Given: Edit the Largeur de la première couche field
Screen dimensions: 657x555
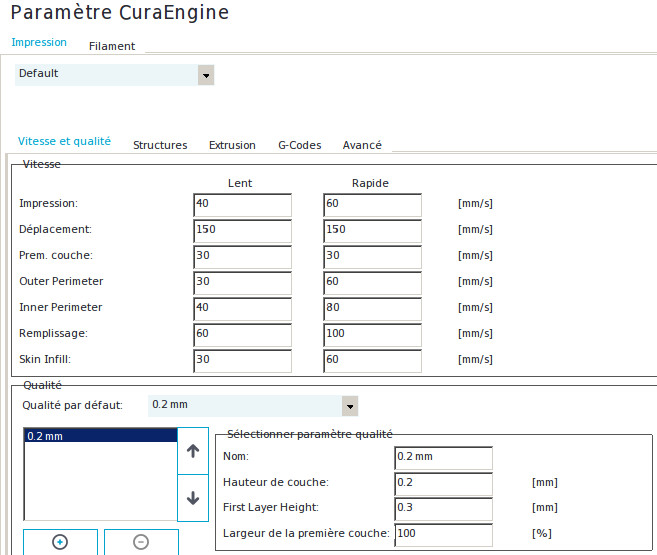Looking at the screenshot, I should [444, 535].
